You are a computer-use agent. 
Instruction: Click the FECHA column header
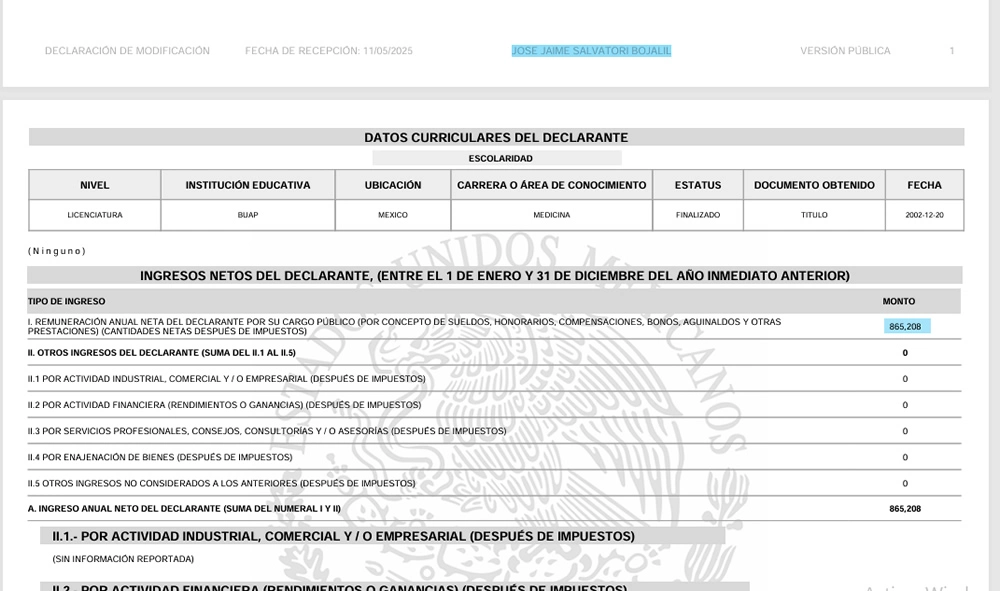(x=924, y=185)
